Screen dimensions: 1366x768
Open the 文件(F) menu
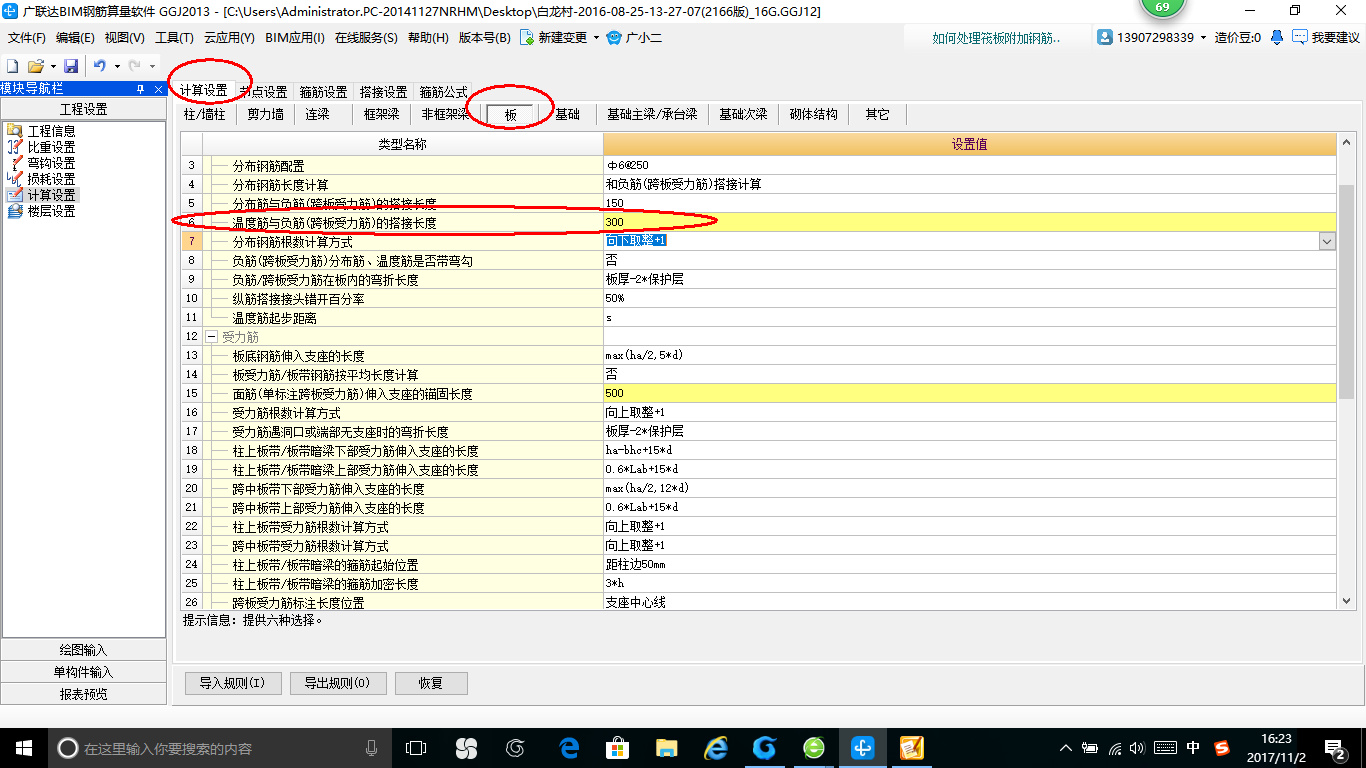27,38
